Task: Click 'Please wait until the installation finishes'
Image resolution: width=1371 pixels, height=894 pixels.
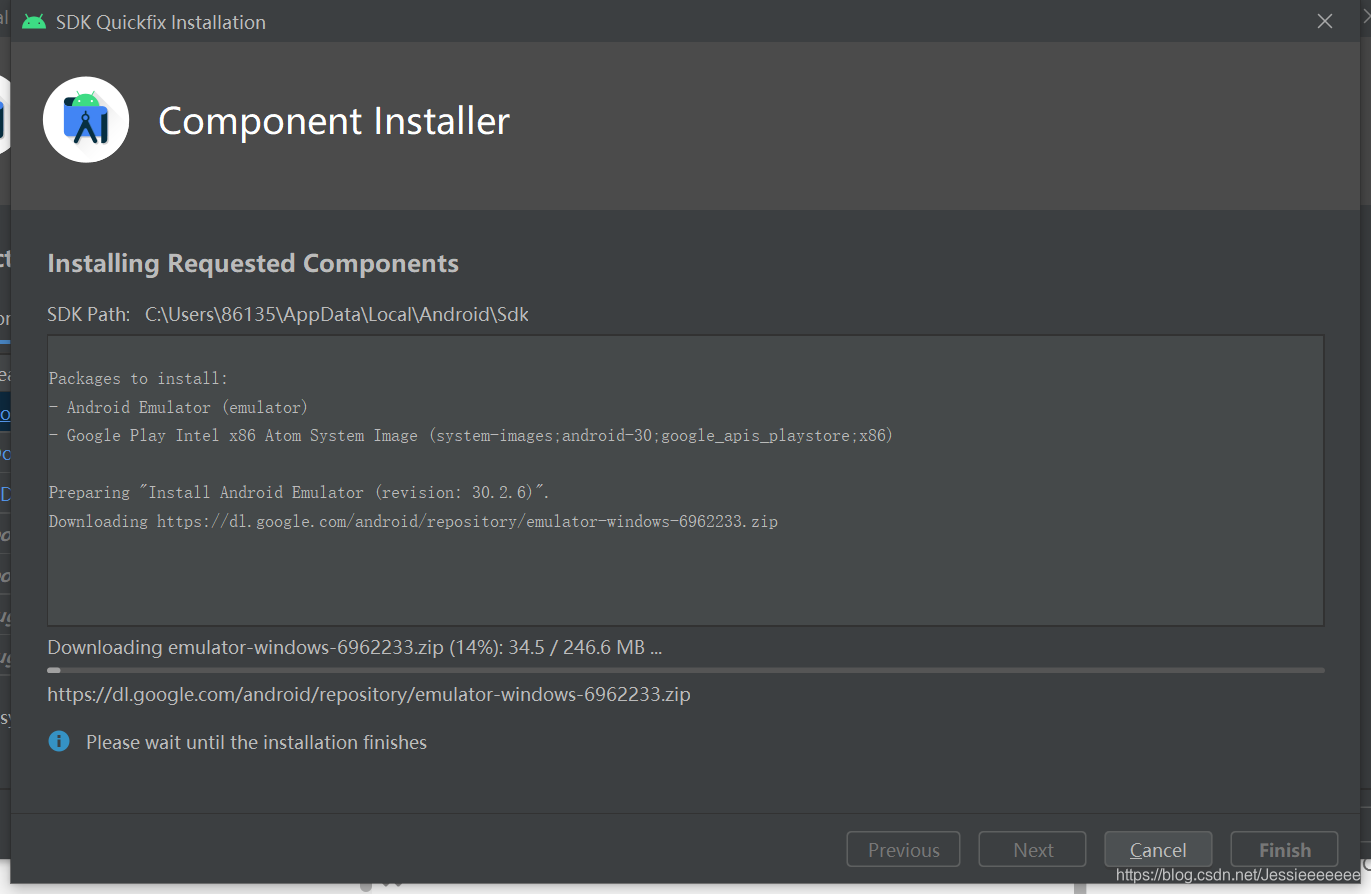Action: (x=256, y=742)
